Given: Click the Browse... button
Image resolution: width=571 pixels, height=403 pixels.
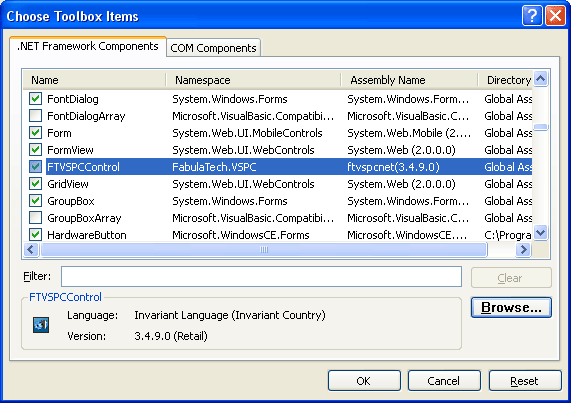Looking at the screenshot, I should (511, 308).
